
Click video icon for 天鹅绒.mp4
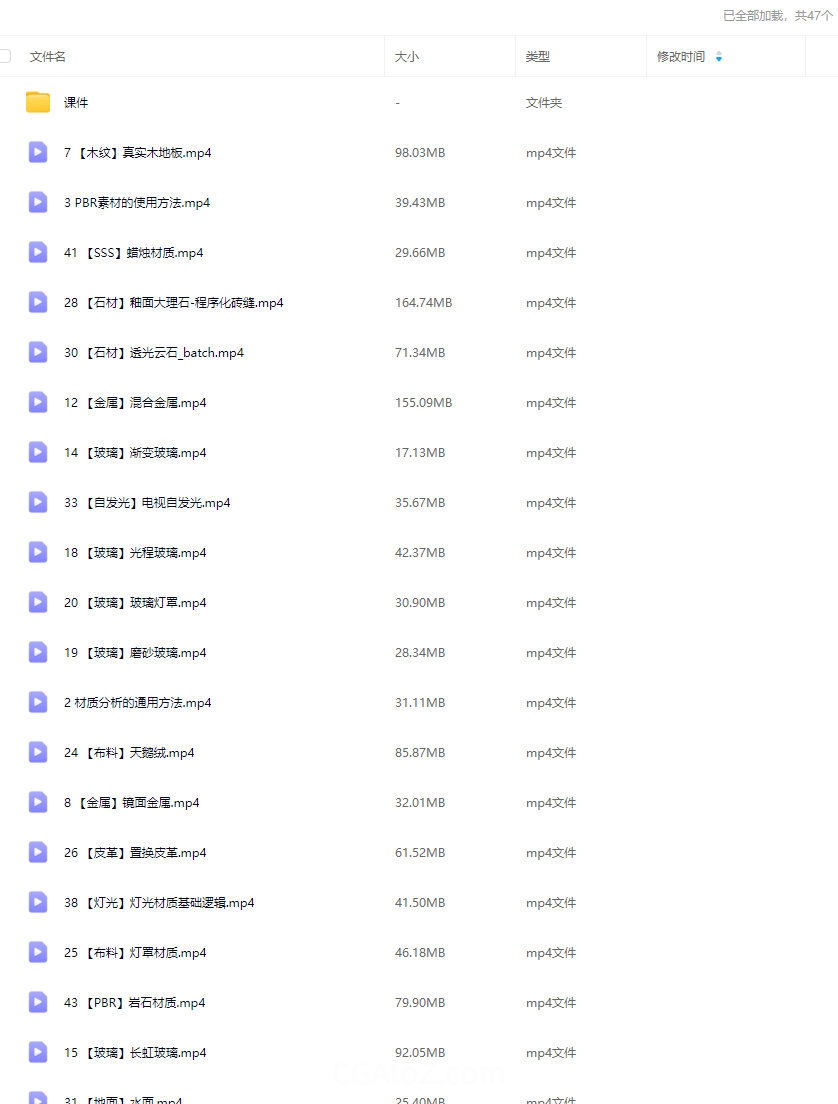tap(37, 752)
